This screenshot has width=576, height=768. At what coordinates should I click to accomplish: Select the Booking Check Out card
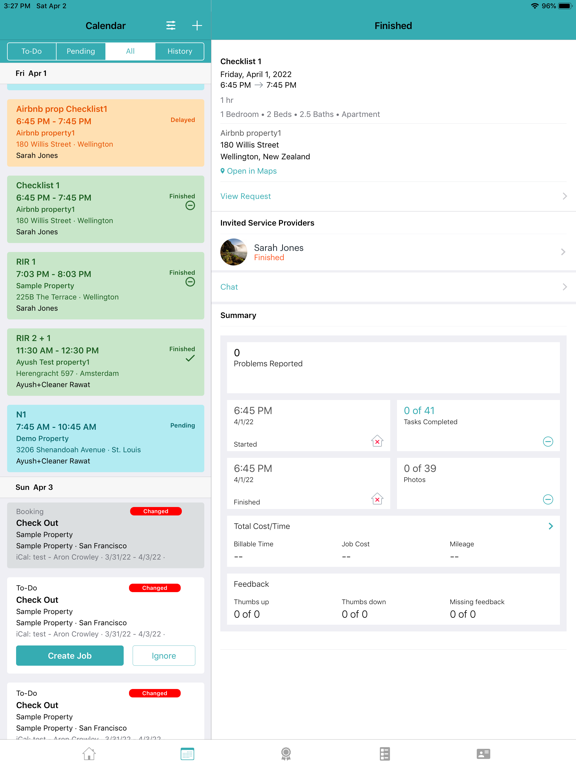[105, 535]
